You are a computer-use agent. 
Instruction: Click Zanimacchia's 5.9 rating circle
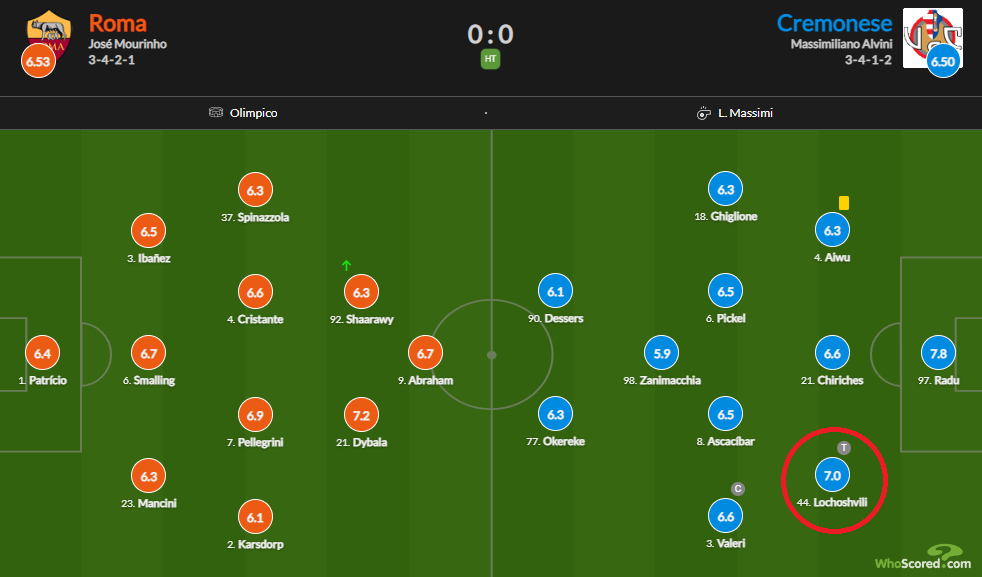pyautogui.click(x=662, y=353)
